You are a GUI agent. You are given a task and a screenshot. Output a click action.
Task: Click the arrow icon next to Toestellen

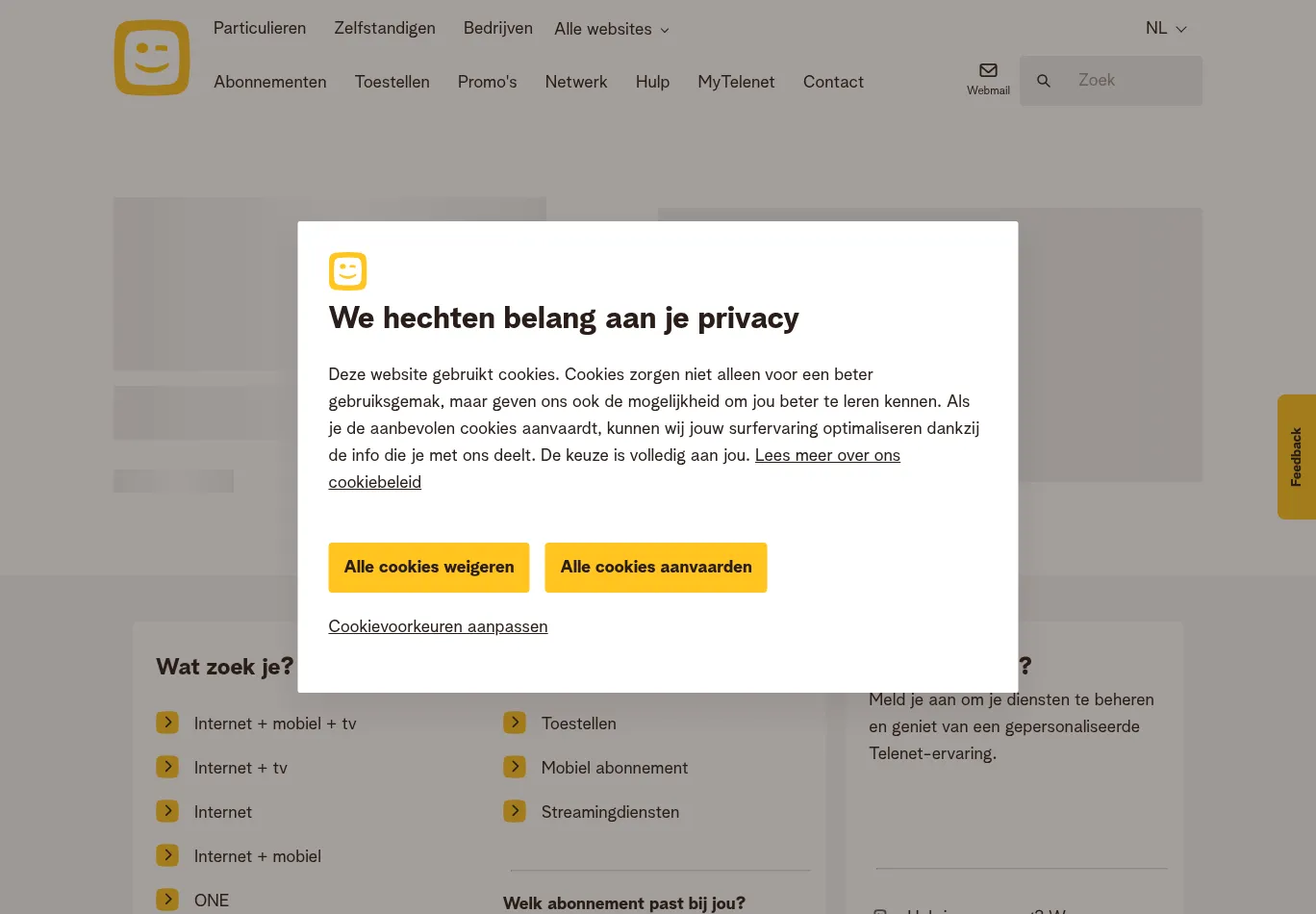pyautogui.click(x=515, y=723)
